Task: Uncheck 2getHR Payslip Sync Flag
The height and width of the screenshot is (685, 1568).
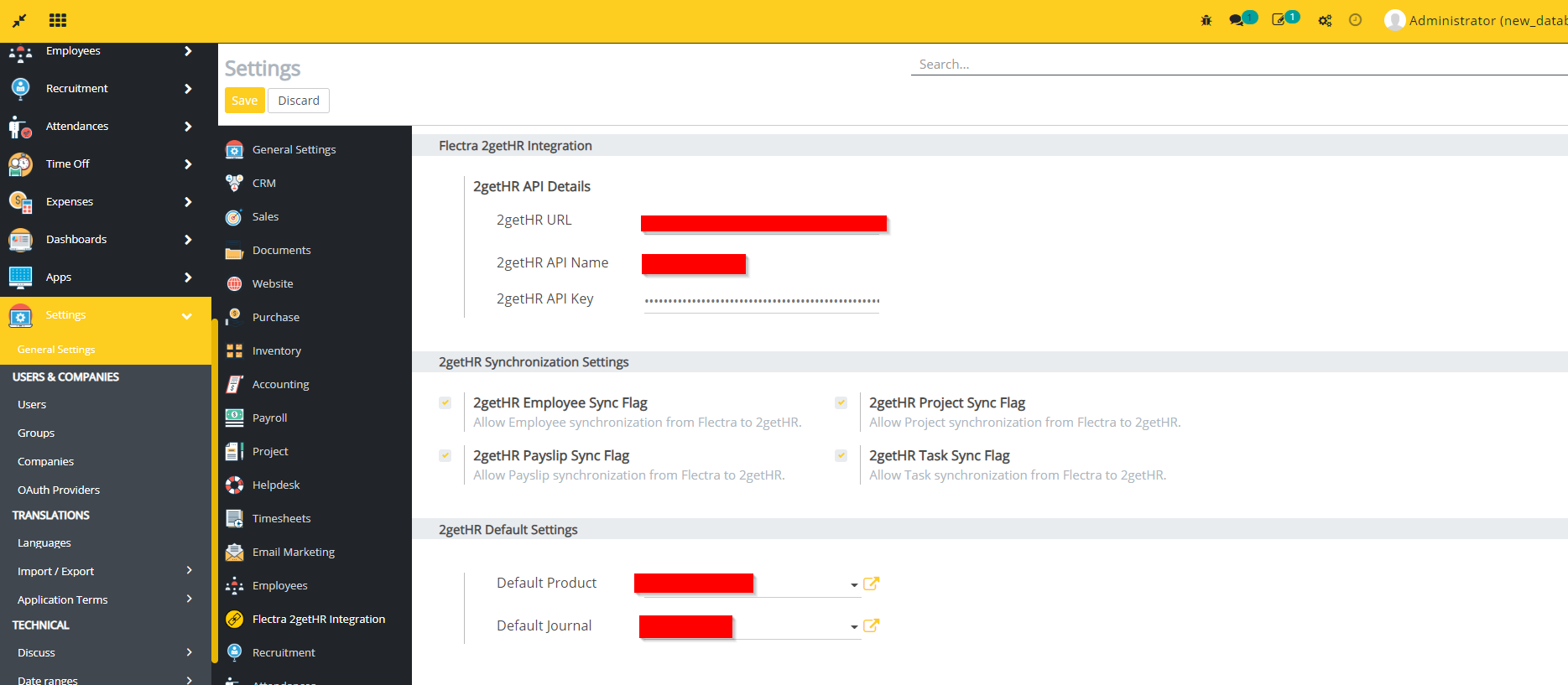Action: [445, 456]
